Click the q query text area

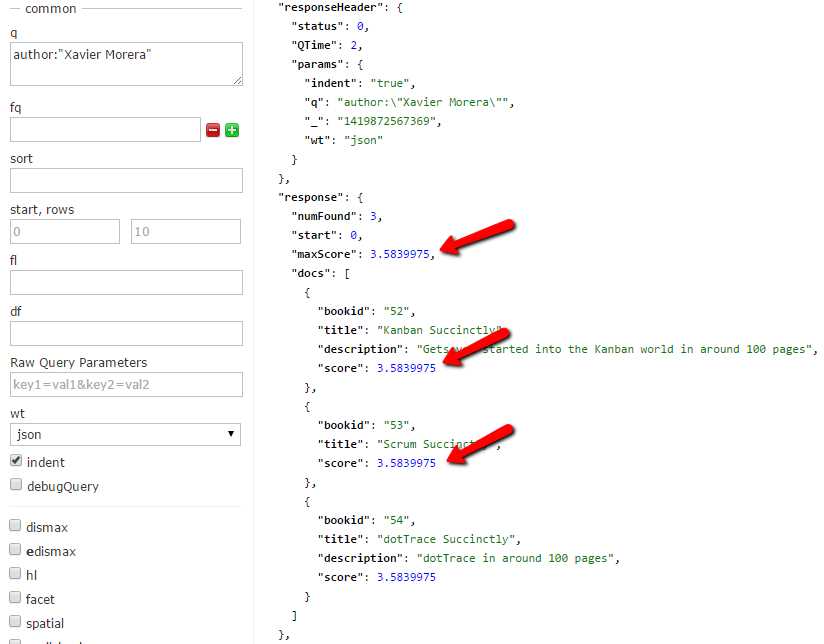pos(126,64)
